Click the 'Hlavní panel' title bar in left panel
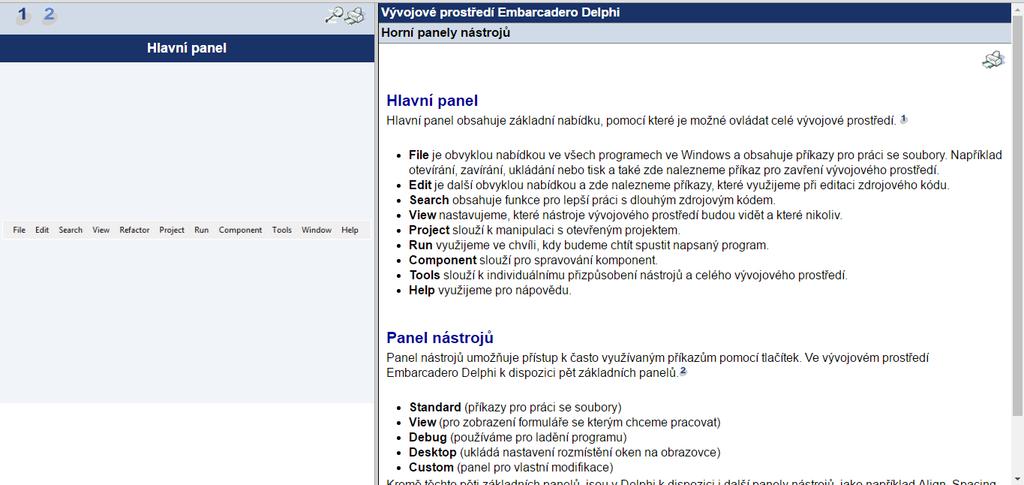1024x485 pixels. click(x=187, y=48)
